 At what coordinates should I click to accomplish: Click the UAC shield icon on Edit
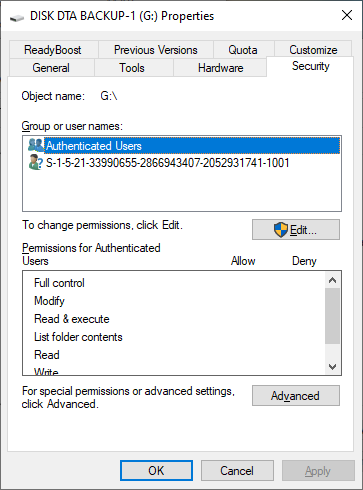coord(281,230)
